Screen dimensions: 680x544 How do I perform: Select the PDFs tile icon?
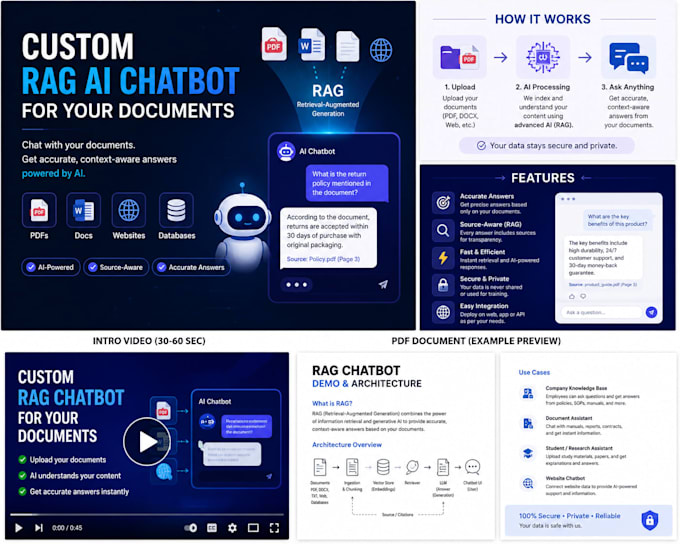click(x=39, y=210)
